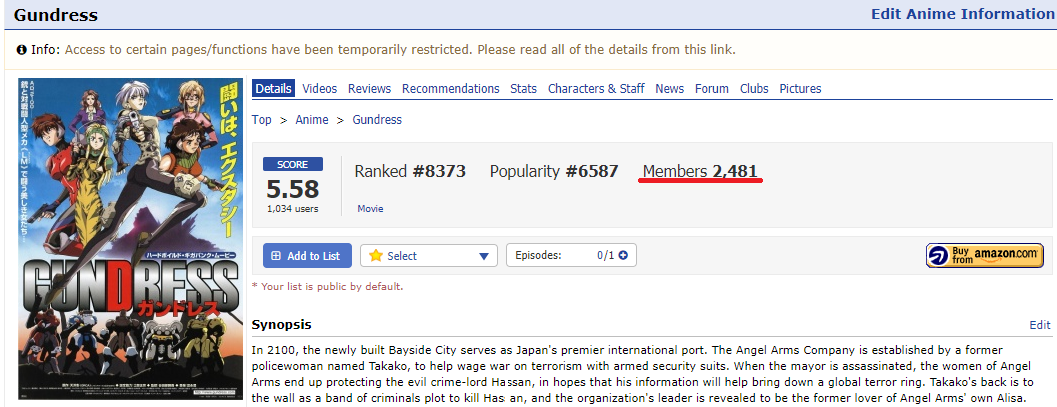Switch to the Videos tab

click(x=320, y=88)
